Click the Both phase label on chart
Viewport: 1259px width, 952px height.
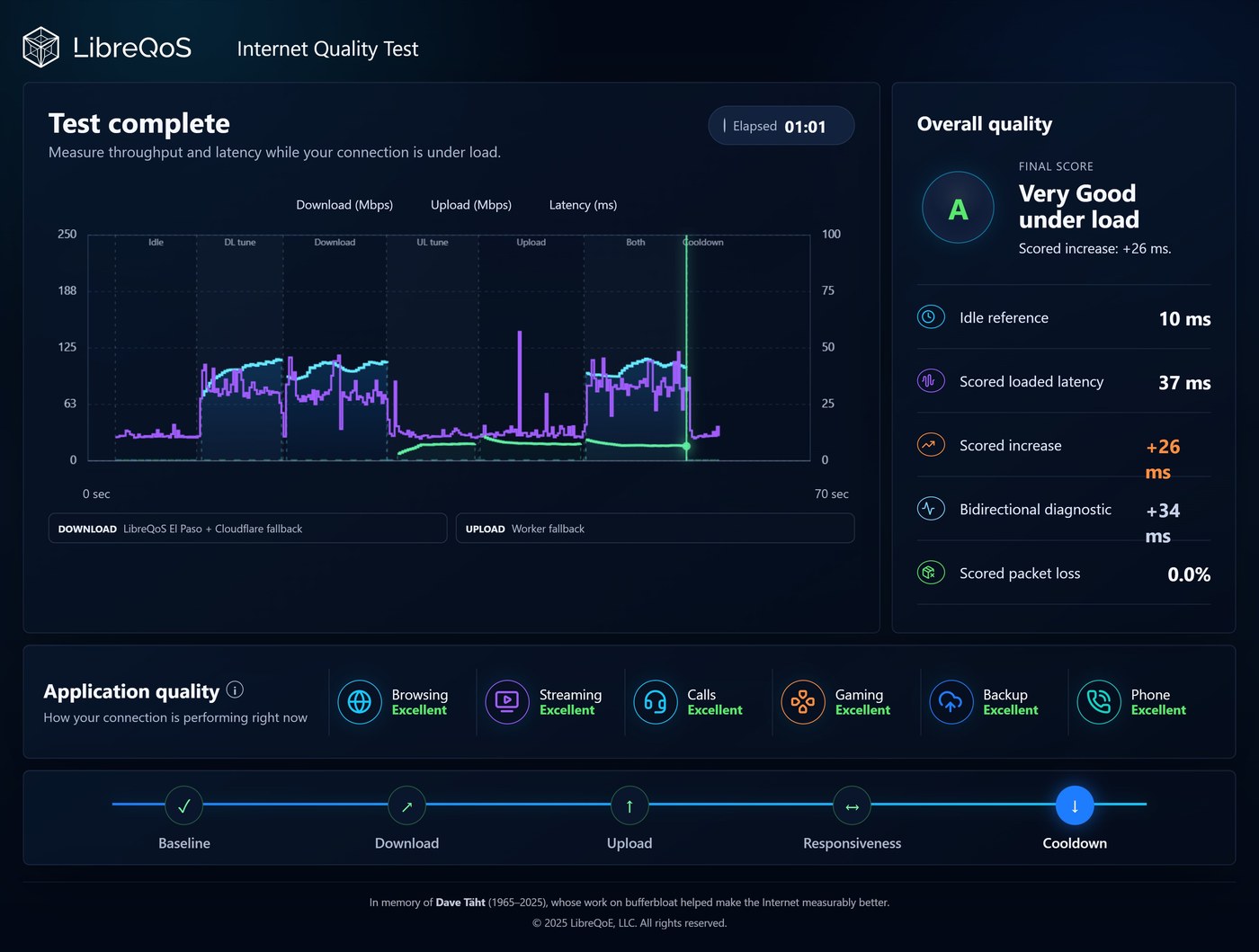(636, 243)
